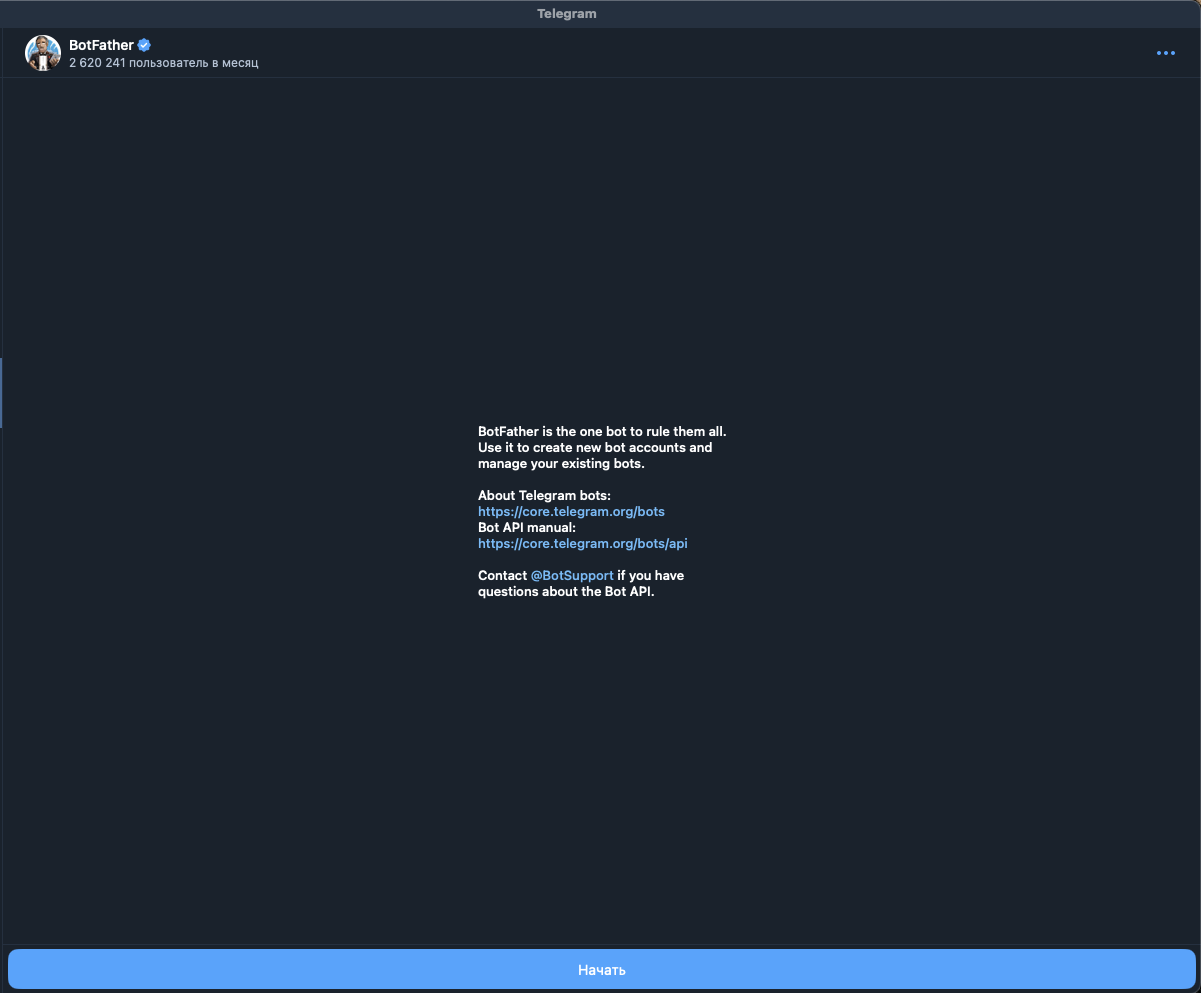Image resolution: width=1201 pixels, height=993 pixels.
Task: Open the @BotSupport mention link
Action: point(572,575)
